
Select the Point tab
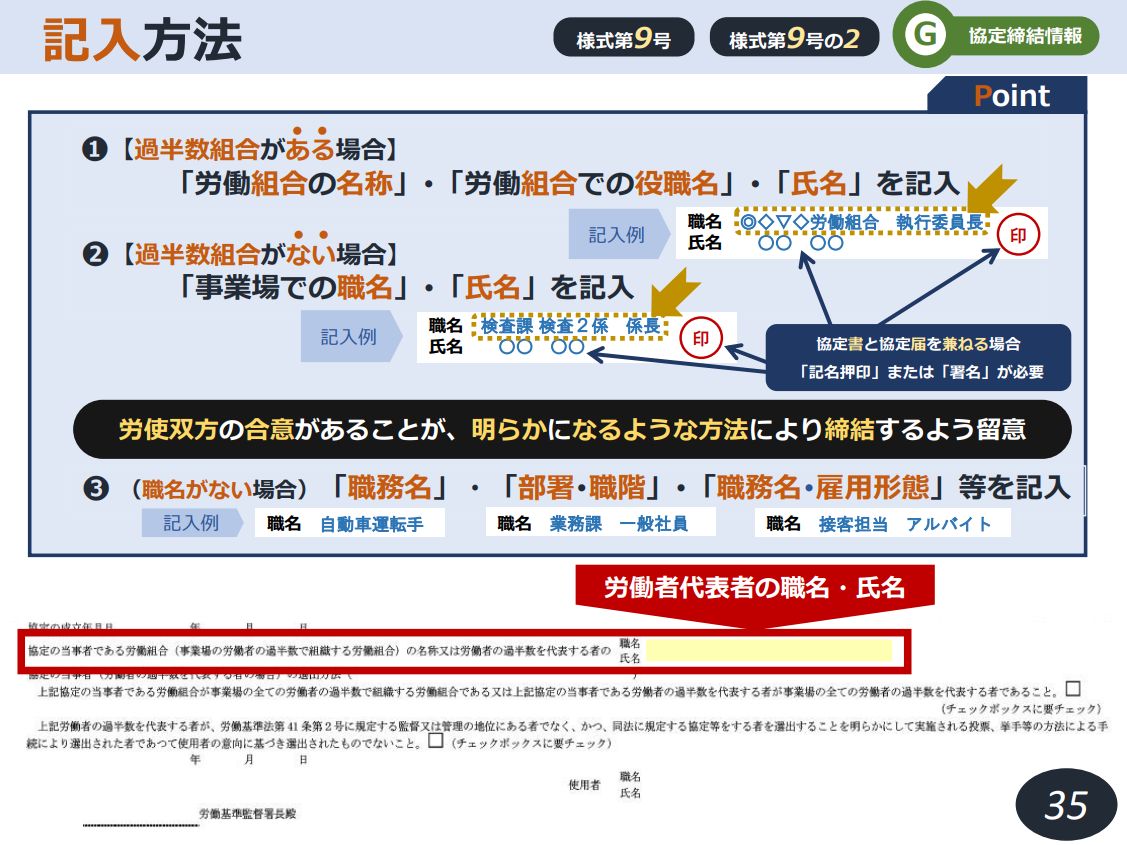coord(1010,96)
